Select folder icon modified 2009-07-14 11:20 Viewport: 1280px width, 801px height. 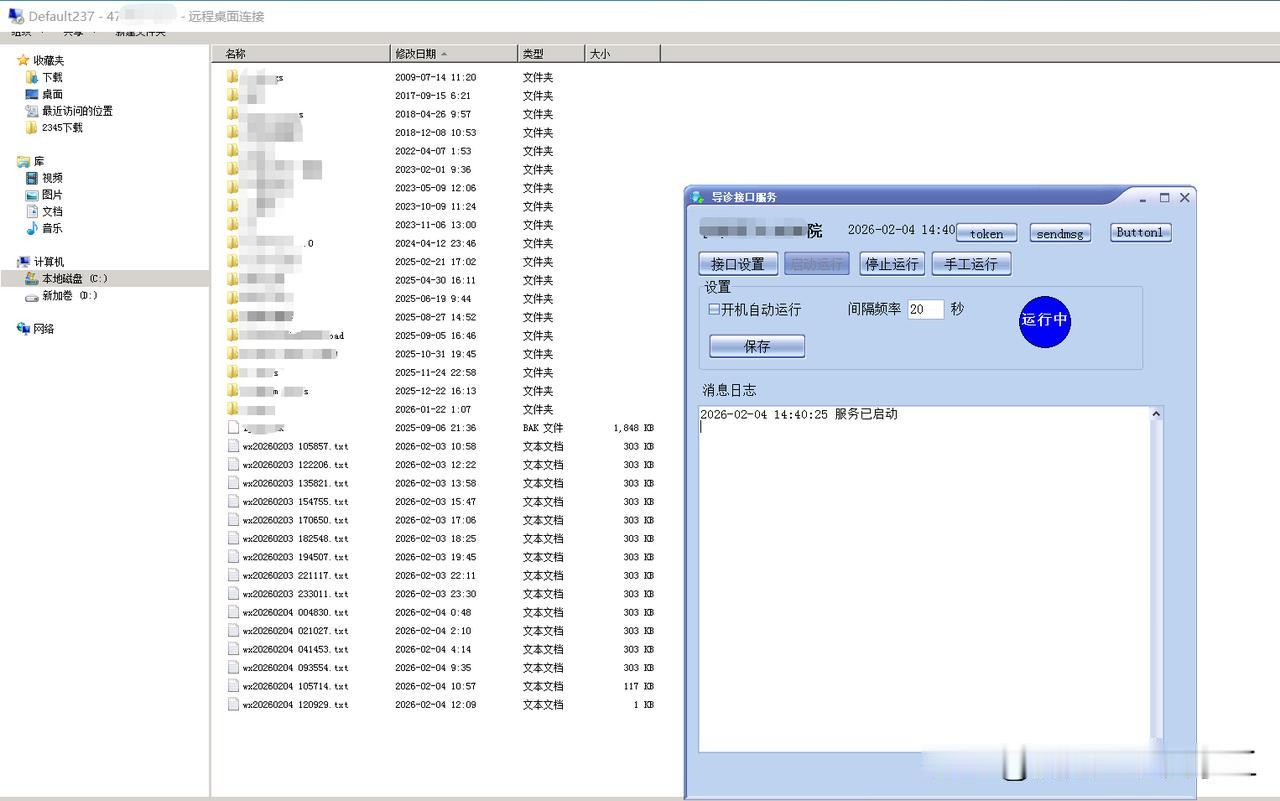pos(233,77)
